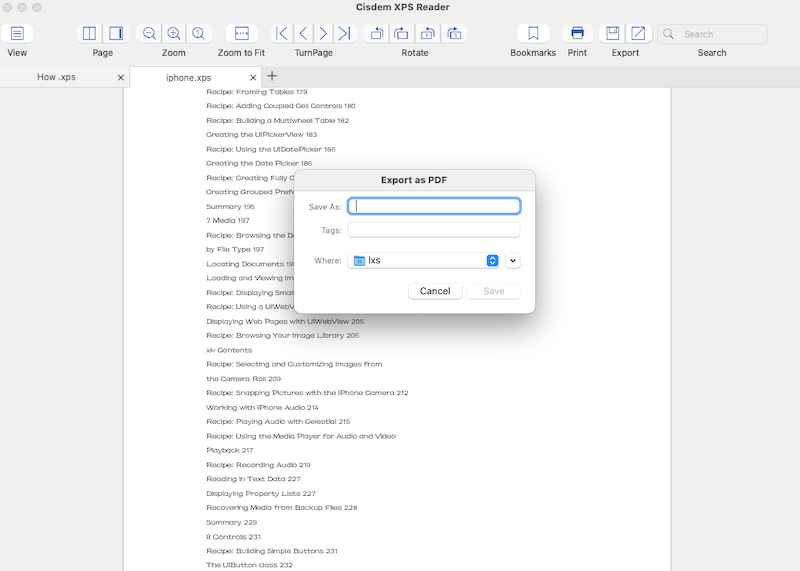
Task: Click the Save As name field
Action: tap(434, 206)
